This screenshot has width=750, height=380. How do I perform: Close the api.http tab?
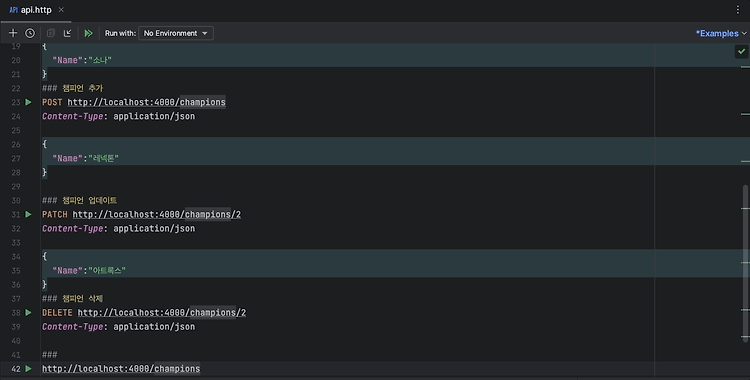pos(61,10)
